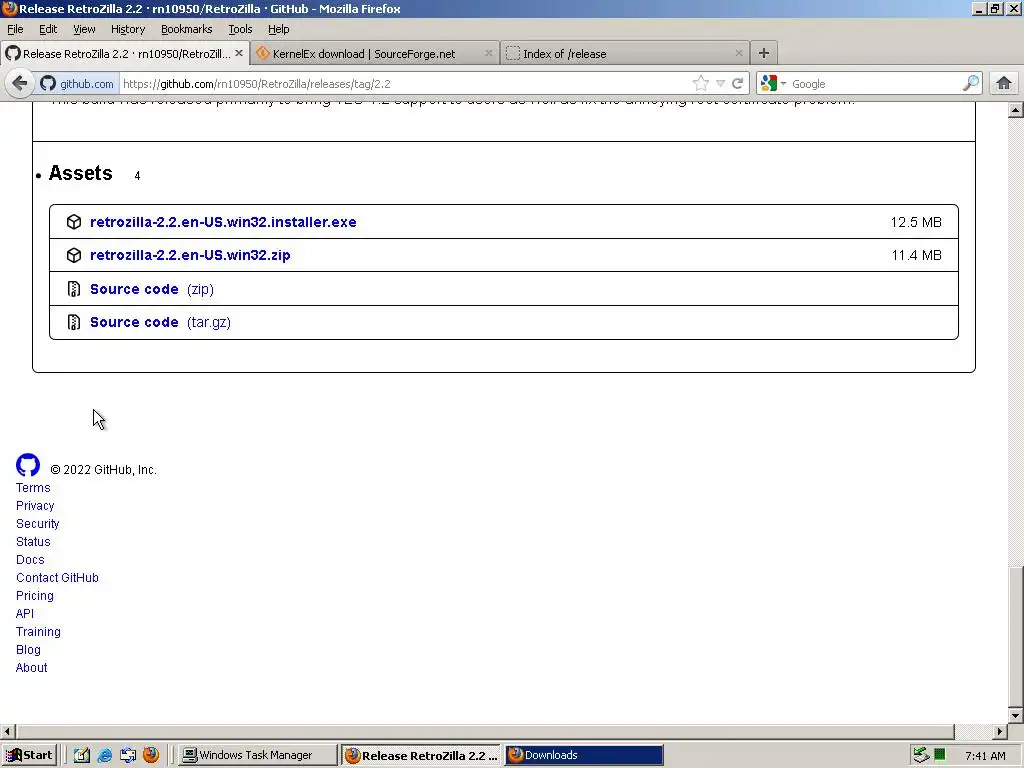
Task: Click zip file icon beside Source code (tar.gz)
Action: pos(74,322)
